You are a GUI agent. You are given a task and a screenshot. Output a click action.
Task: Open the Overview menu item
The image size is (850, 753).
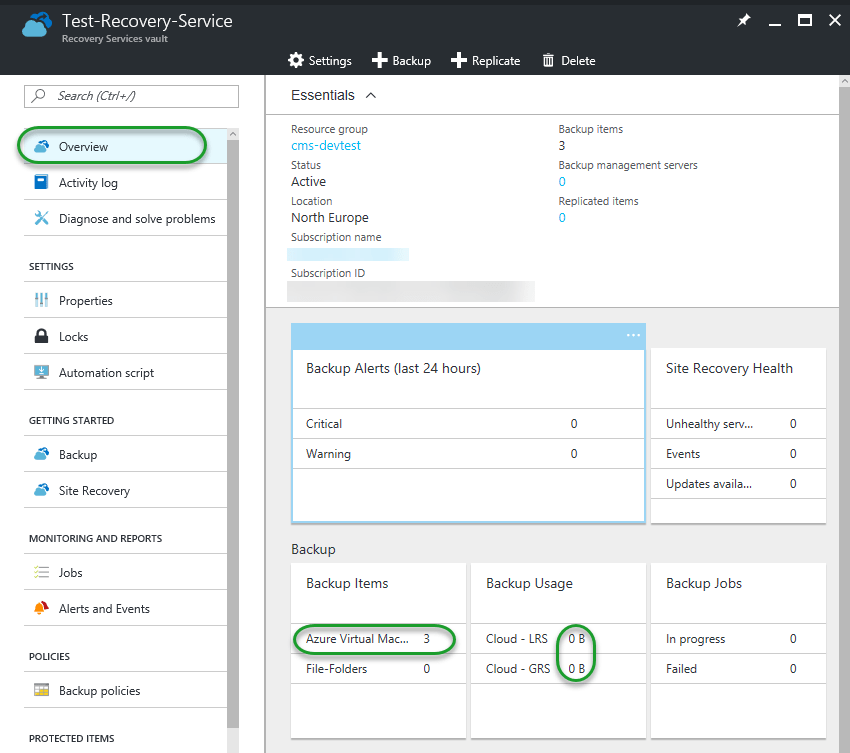coord(125,146)
